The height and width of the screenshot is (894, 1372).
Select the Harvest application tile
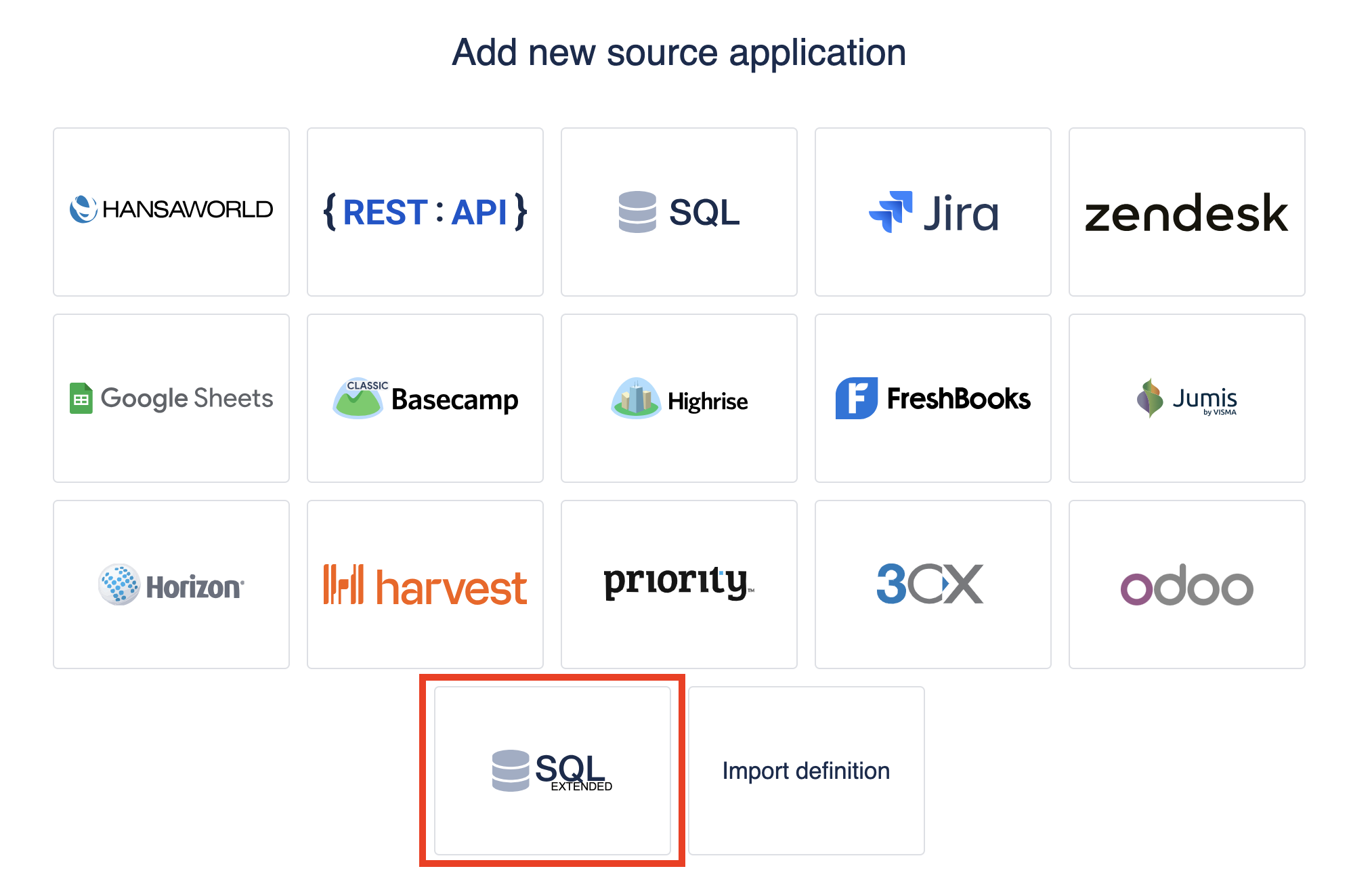point(425,584)
